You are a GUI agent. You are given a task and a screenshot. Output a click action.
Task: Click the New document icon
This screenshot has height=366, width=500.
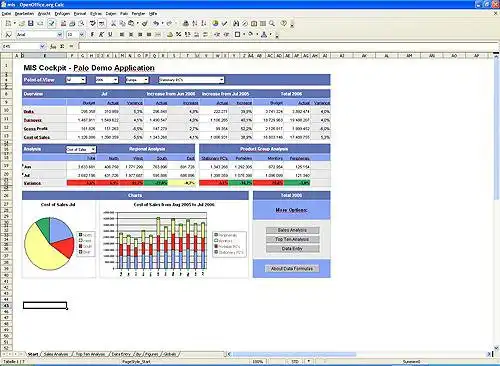(x=8, y=23)
